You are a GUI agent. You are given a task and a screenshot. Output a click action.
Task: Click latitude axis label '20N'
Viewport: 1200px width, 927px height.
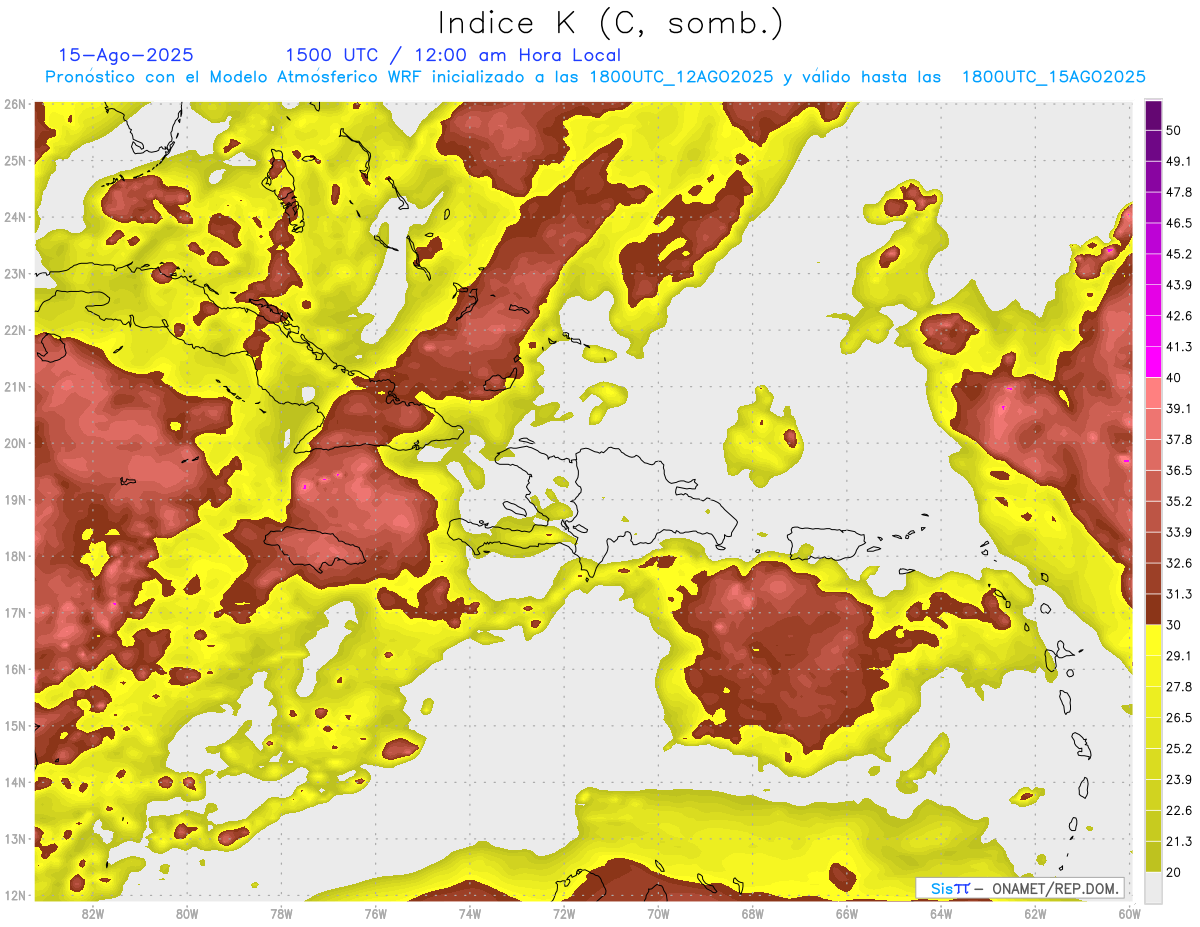15,443
